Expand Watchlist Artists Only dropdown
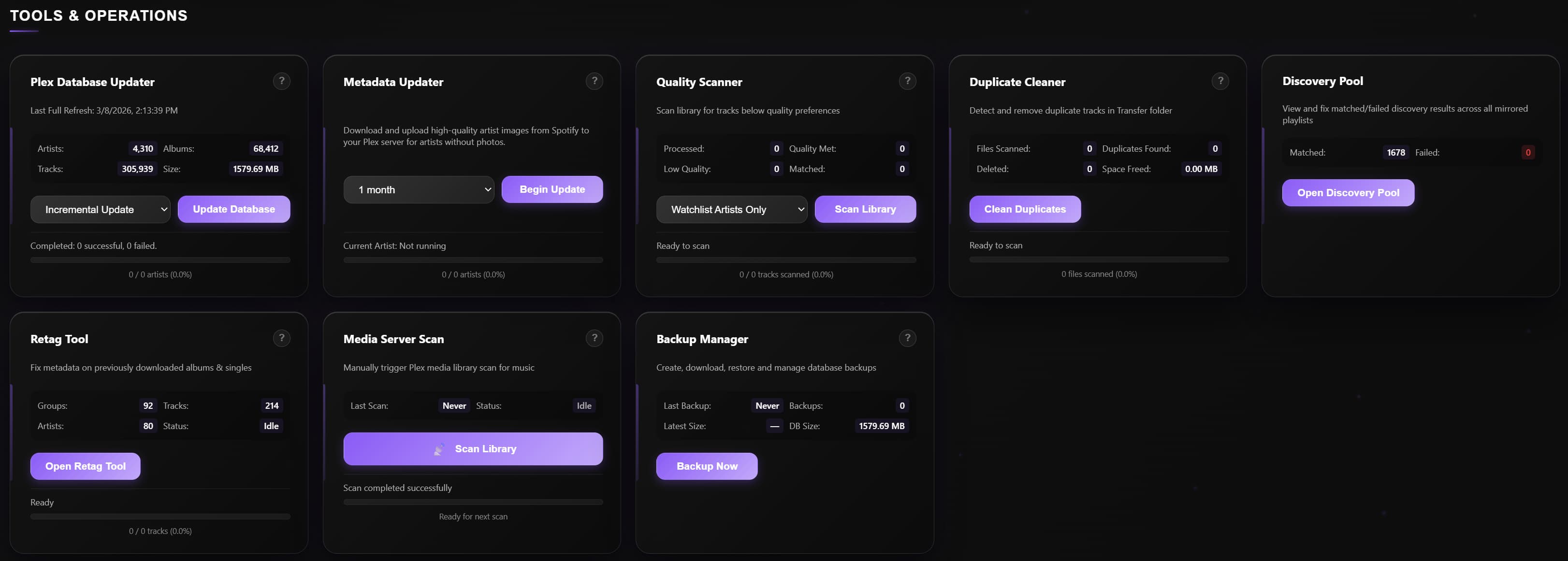 pos(731,209)
